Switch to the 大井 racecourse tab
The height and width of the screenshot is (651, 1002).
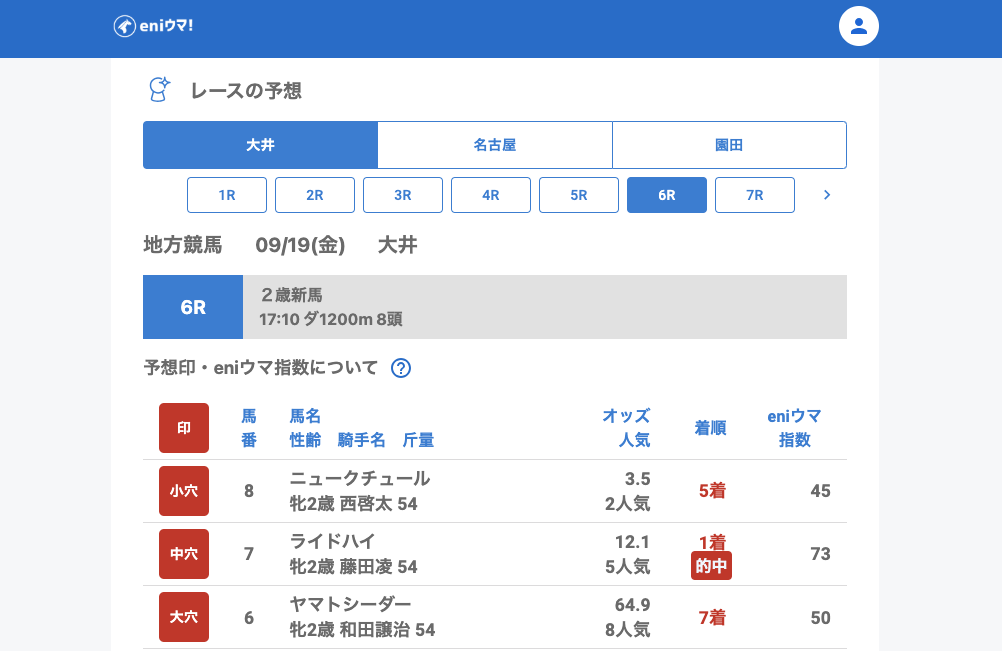click(x=260, y=145)
